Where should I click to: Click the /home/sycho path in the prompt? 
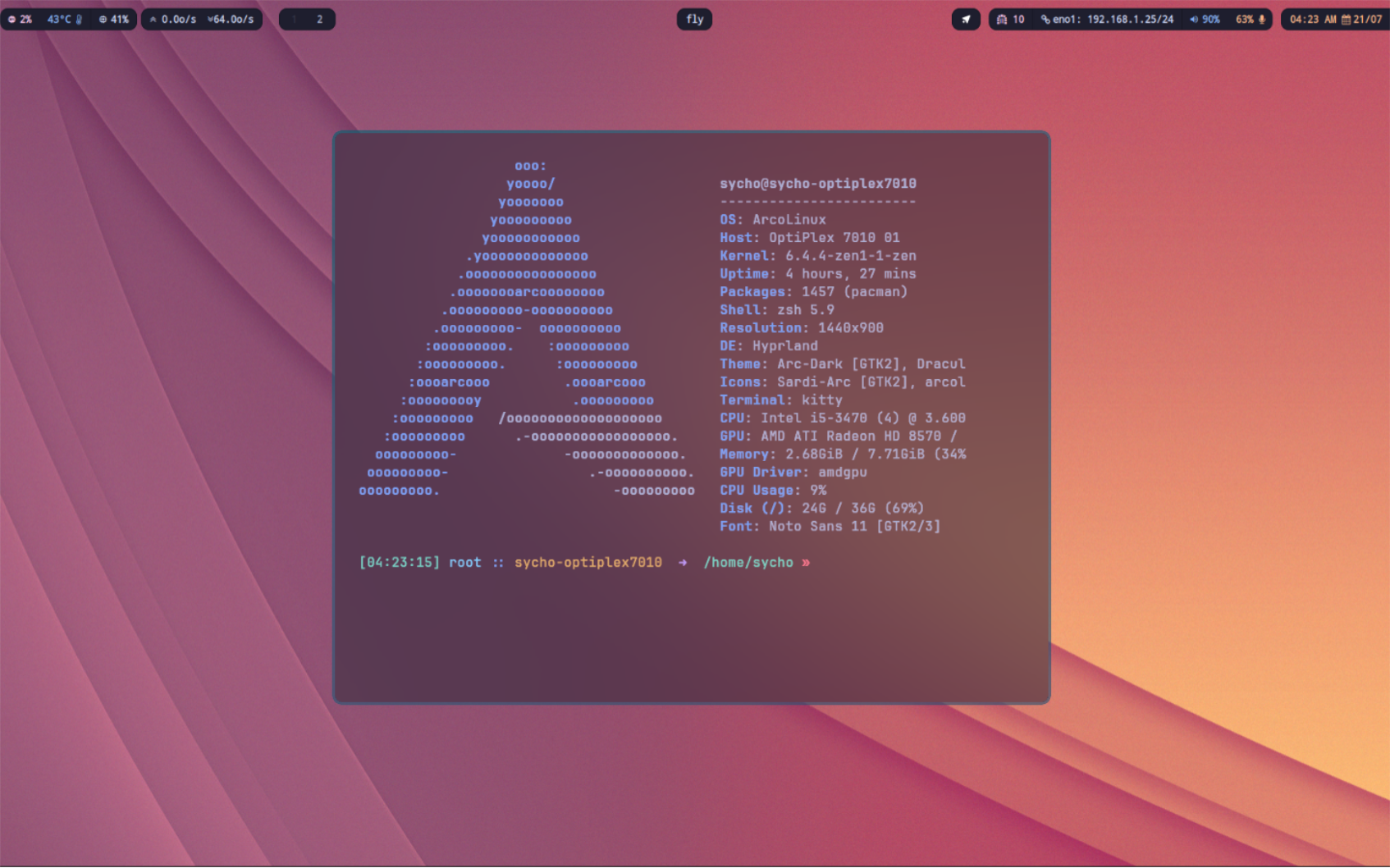tap(748, 563)
